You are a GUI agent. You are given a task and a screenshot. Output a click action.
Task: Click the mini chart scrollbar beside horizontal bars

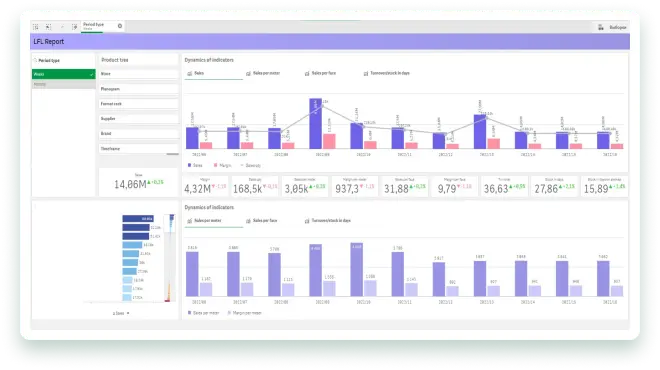pyautogui.click(x=169, y=258)
